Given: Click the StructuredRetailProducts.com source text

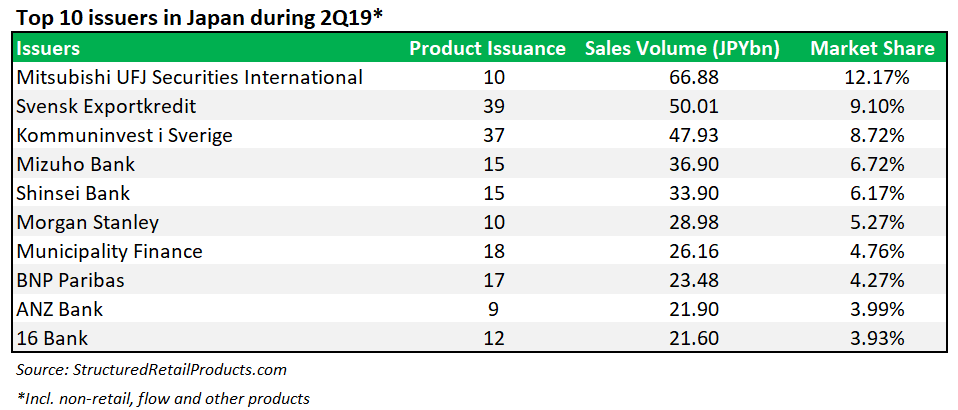Looking at the screenshot, I should click(x=179, y=369).
